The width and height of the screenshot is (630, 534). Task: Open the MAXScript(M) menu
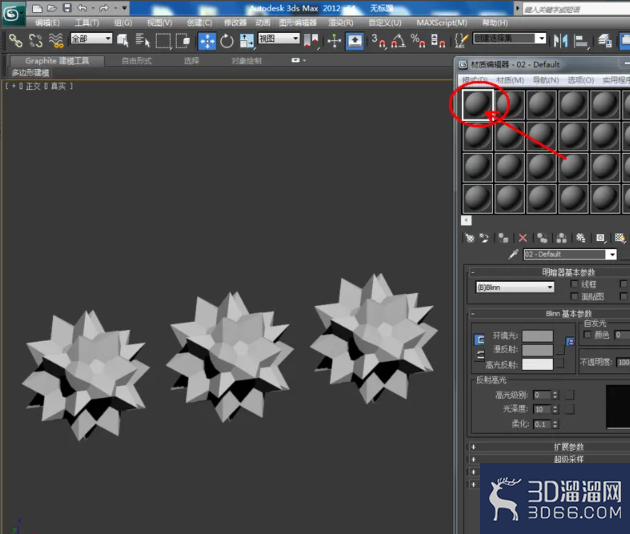click(x=442, y=23)
